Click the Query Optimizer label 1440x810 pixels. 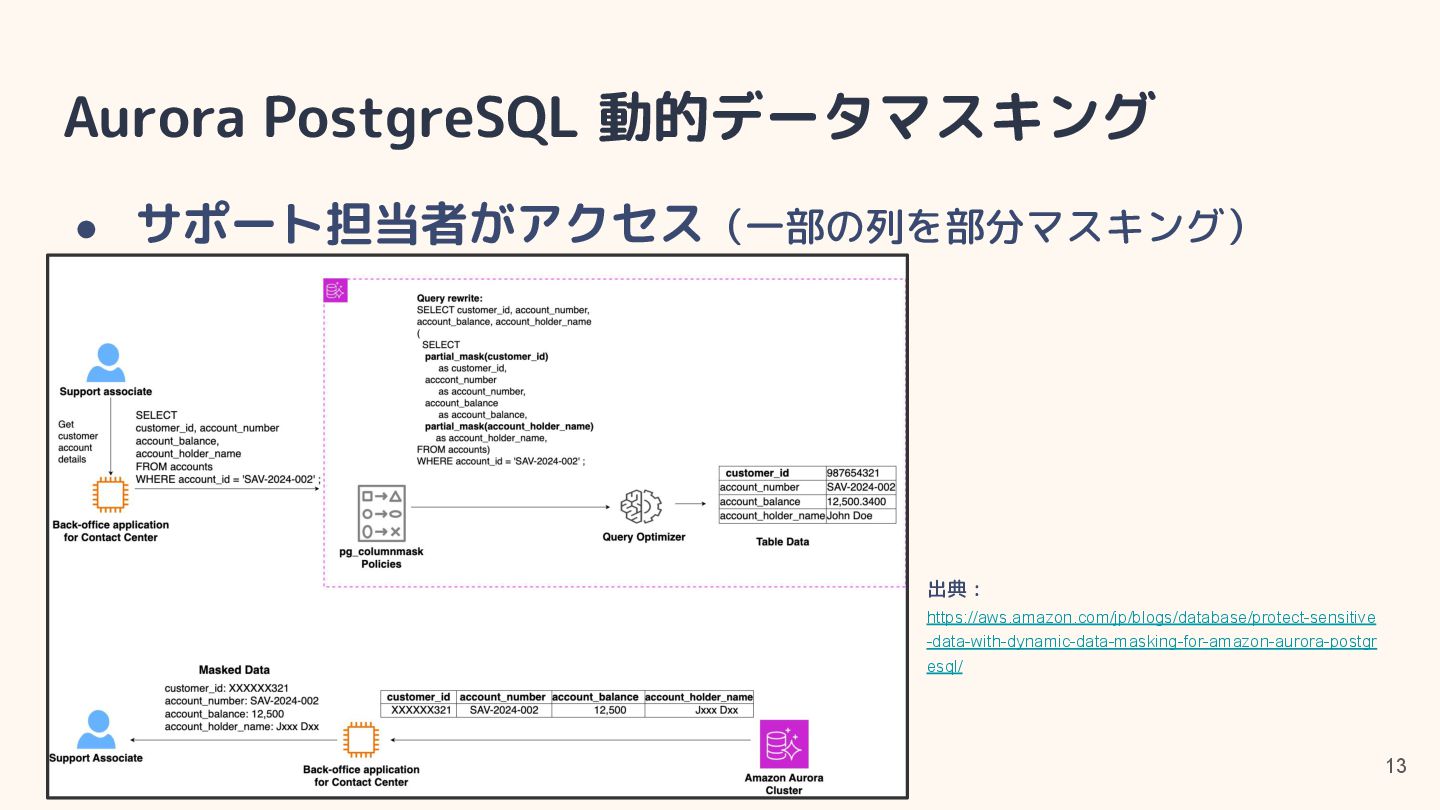click(x=644, y=537)
